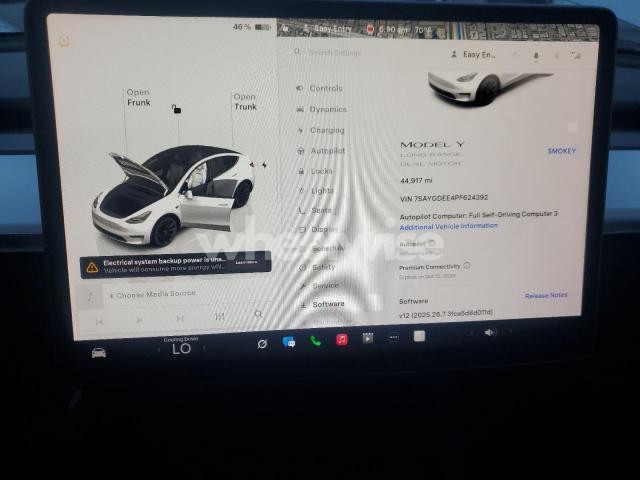Tap the software version v12 text
Image resolution: width=640 pixels, height=480 pixels.
(446, 314)
